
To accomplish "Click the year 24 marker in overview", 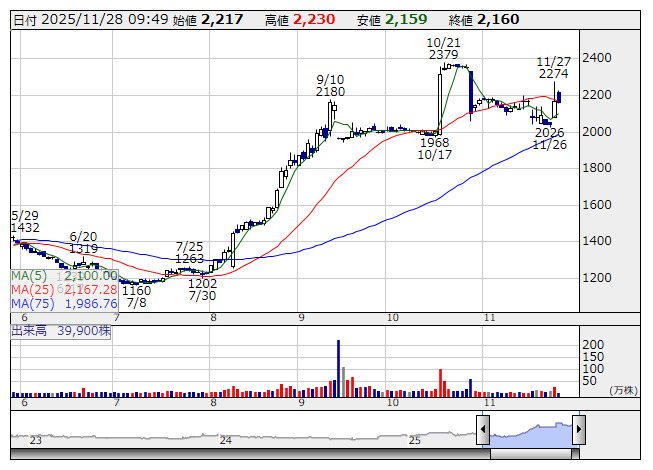I will coord(225,440).
